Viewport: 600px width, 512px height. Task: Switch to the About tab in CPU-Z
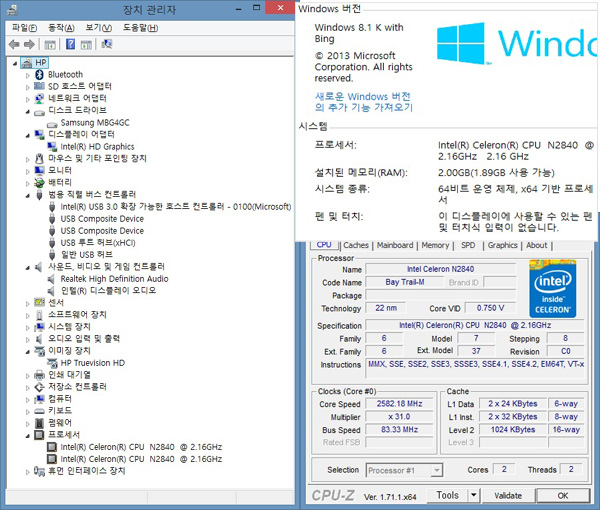[x=536, y=245]
